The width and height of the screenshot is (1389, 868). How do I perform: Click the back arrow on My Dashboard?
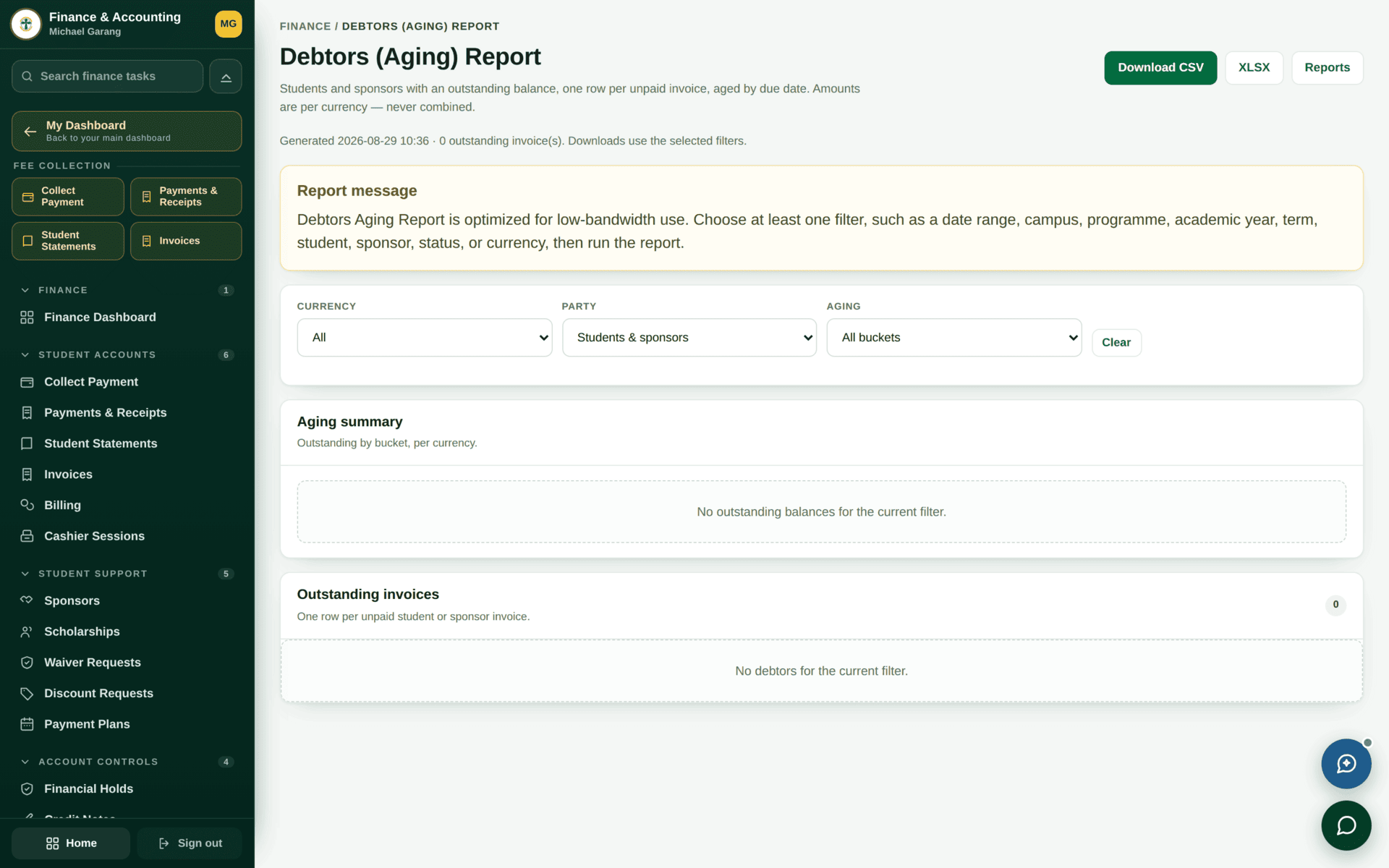30,131
